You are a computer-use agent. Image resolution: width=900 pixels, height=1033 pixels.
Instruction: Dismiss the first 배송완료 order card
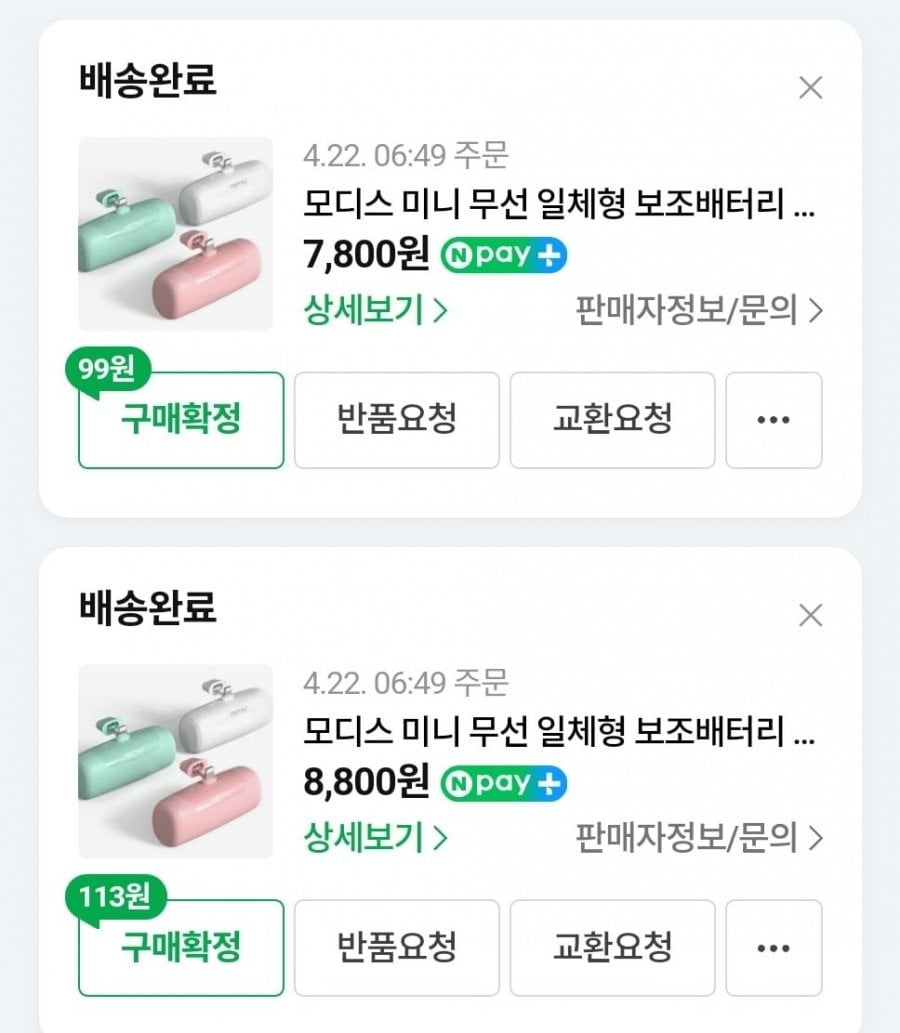point(810,88)
